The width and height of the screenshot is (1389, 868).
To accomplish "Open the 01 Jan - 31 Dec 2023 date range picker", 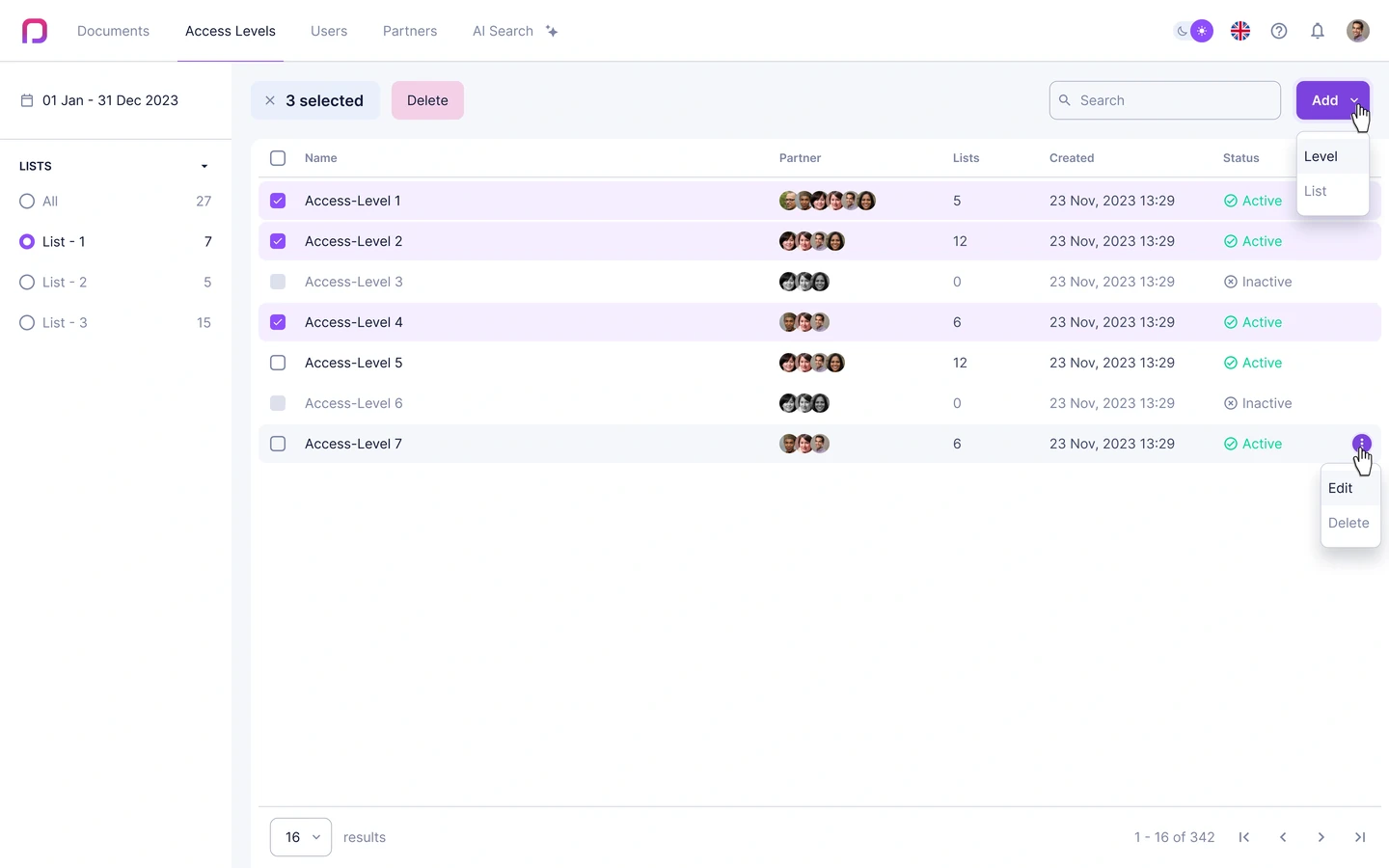I will [100, 100].
